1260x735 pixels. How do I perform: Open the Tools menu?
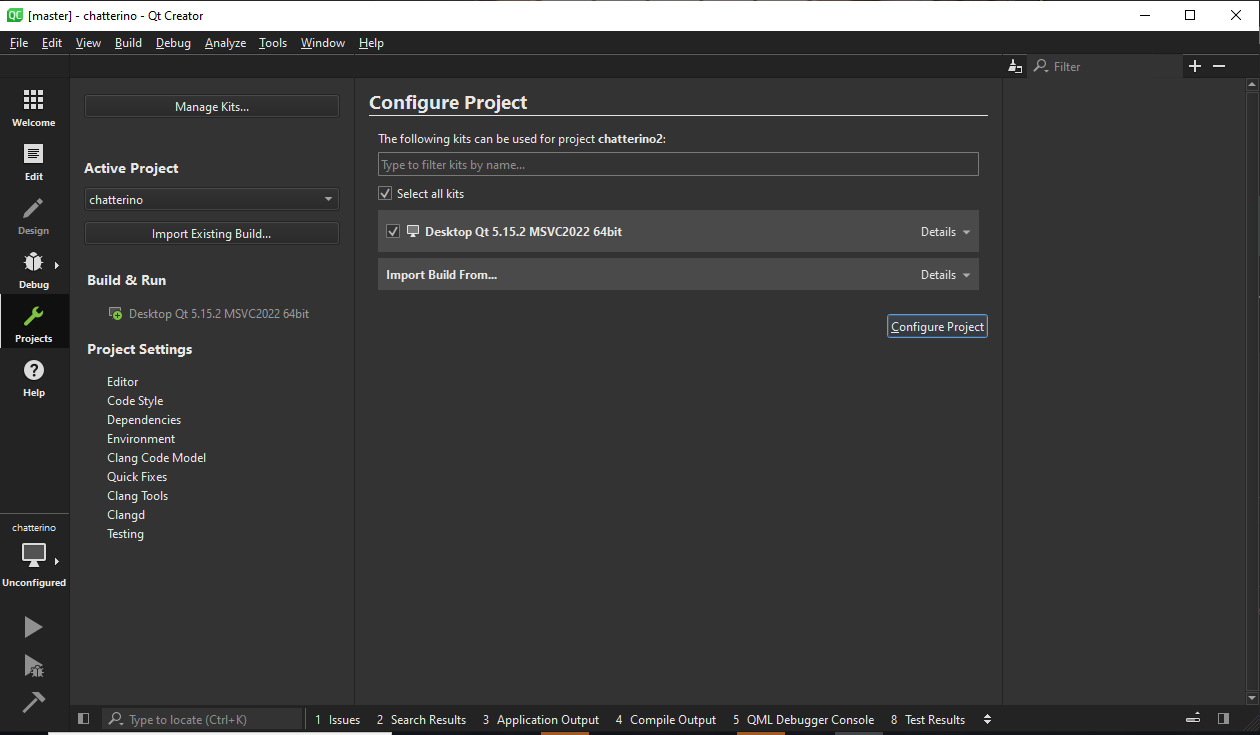273,43
